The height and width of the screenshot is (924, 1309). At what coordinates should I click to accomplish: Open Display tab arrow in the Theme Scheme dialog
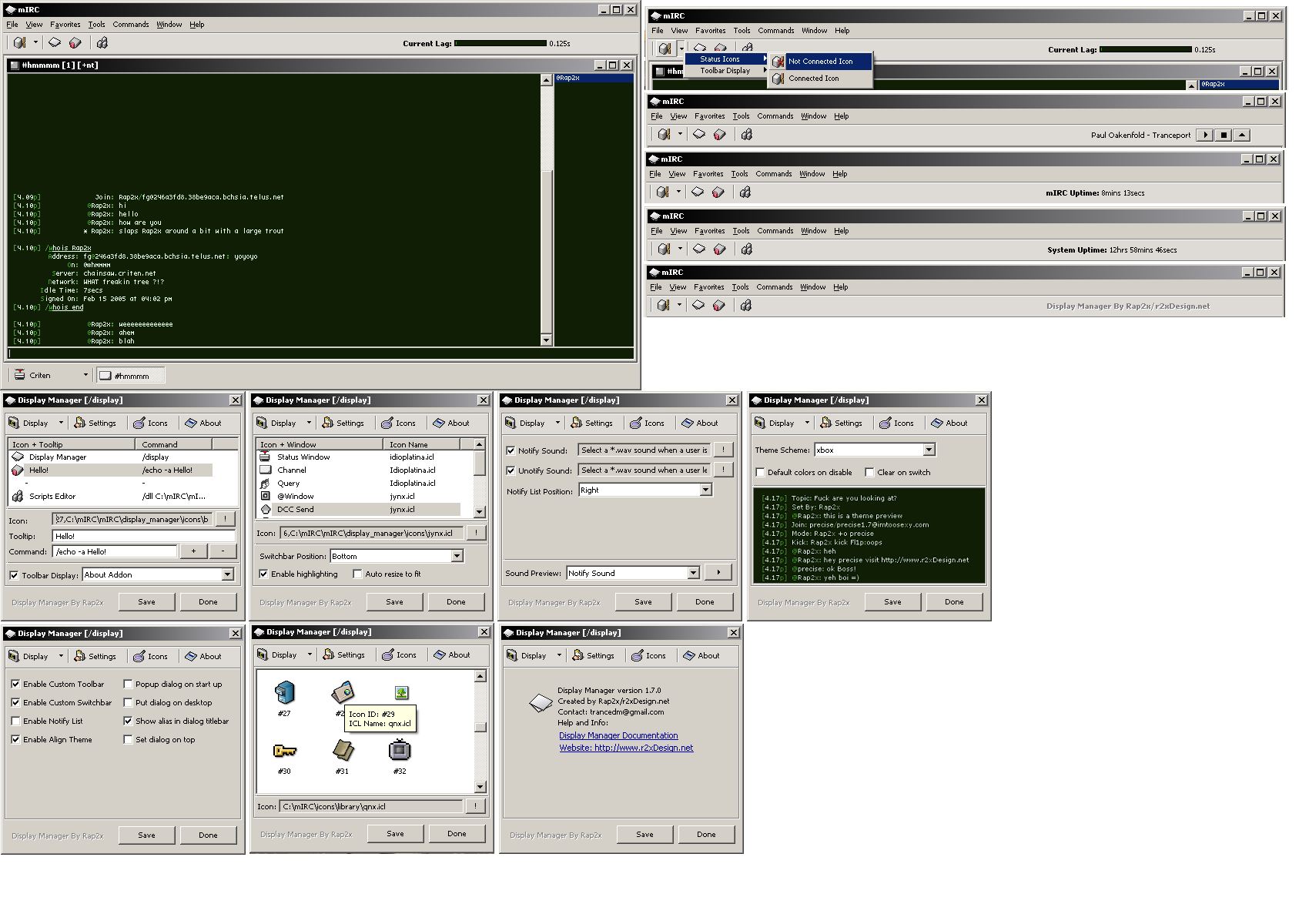coord(807,423)
